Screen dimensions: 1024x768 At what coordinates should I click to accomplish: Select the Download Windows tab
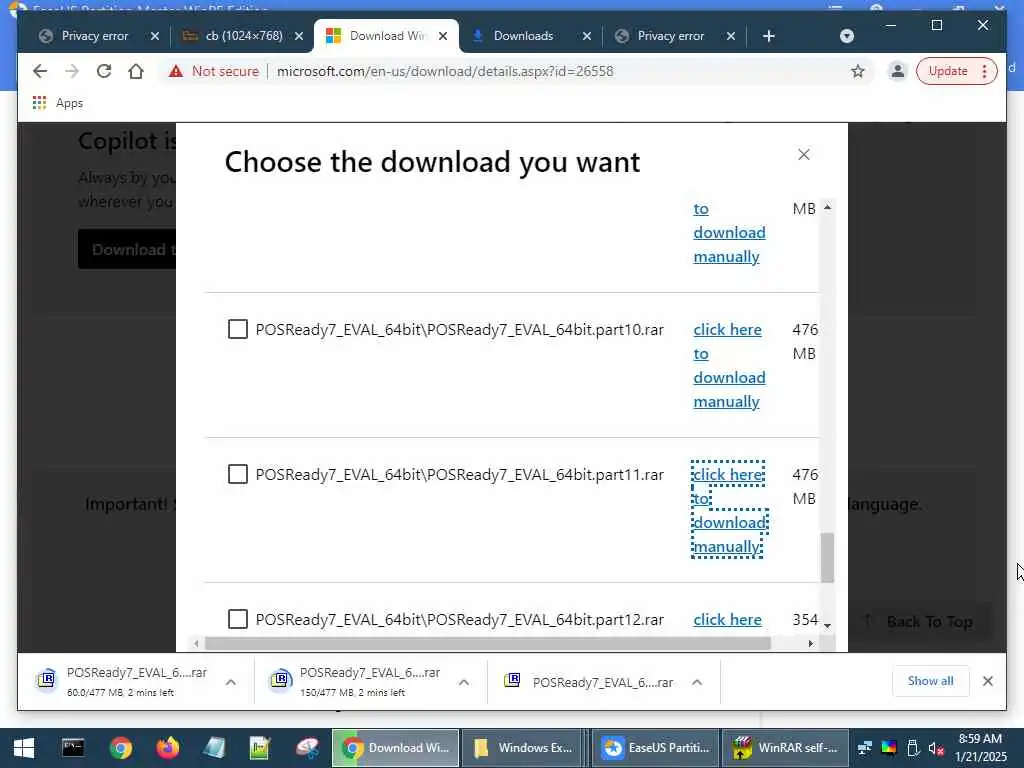[x=387, y=36]
